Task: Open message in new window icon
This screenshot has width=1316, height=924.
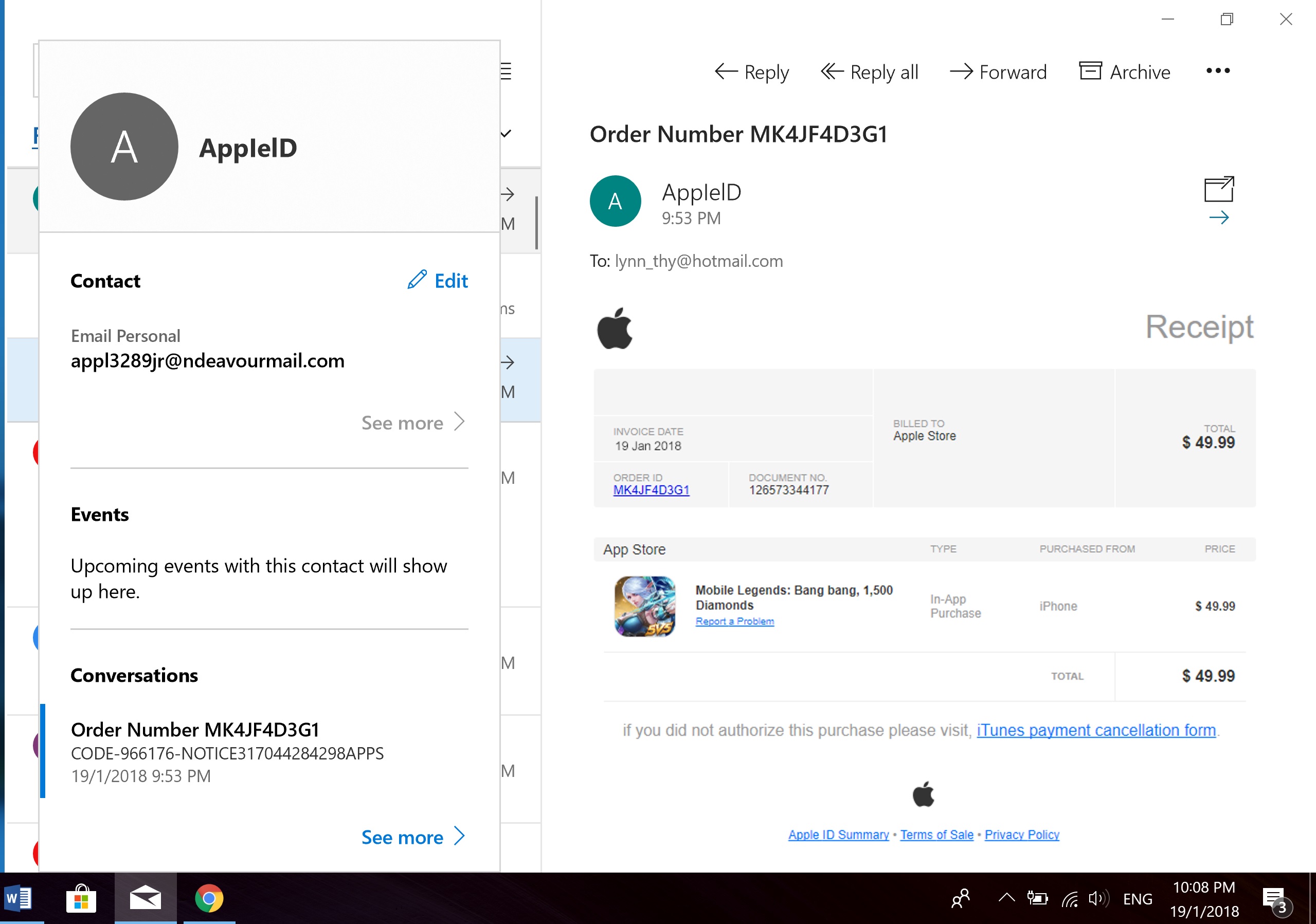Action: [x=1219, y=190]
